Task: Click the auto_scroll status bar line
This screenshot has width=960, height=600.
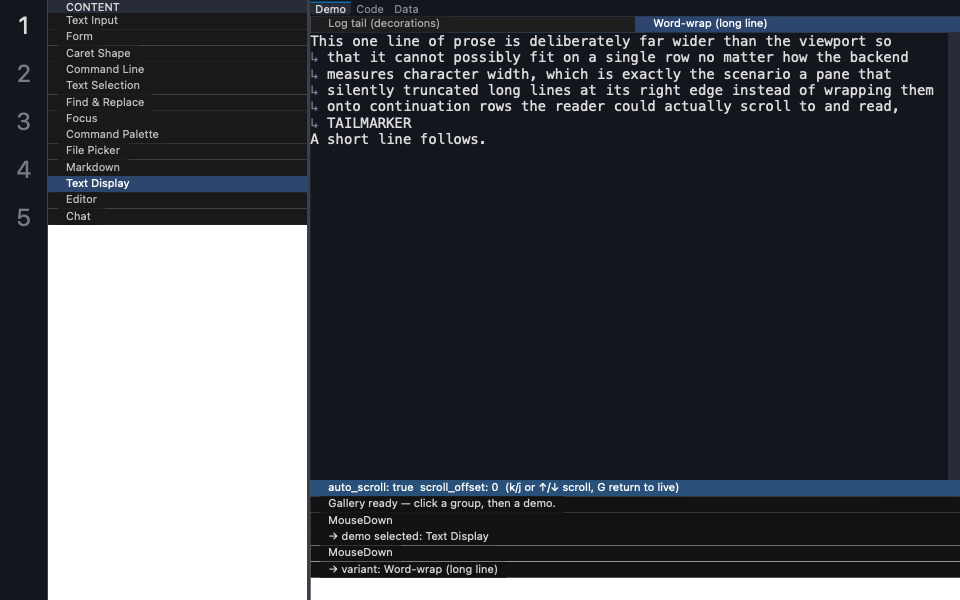Action: pos(635,488)
